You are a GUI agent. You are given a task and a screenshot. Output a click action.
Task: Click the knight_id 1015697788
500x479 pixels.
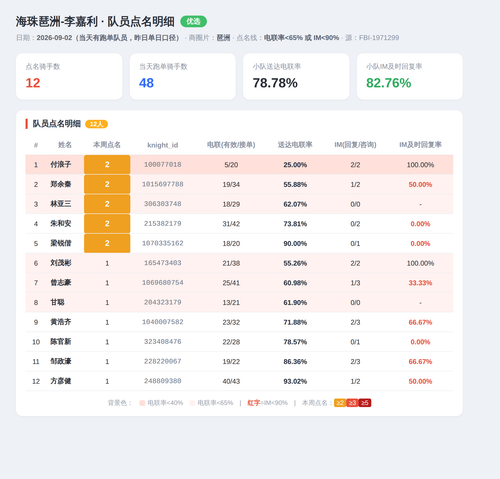click(x=163, y=184)
